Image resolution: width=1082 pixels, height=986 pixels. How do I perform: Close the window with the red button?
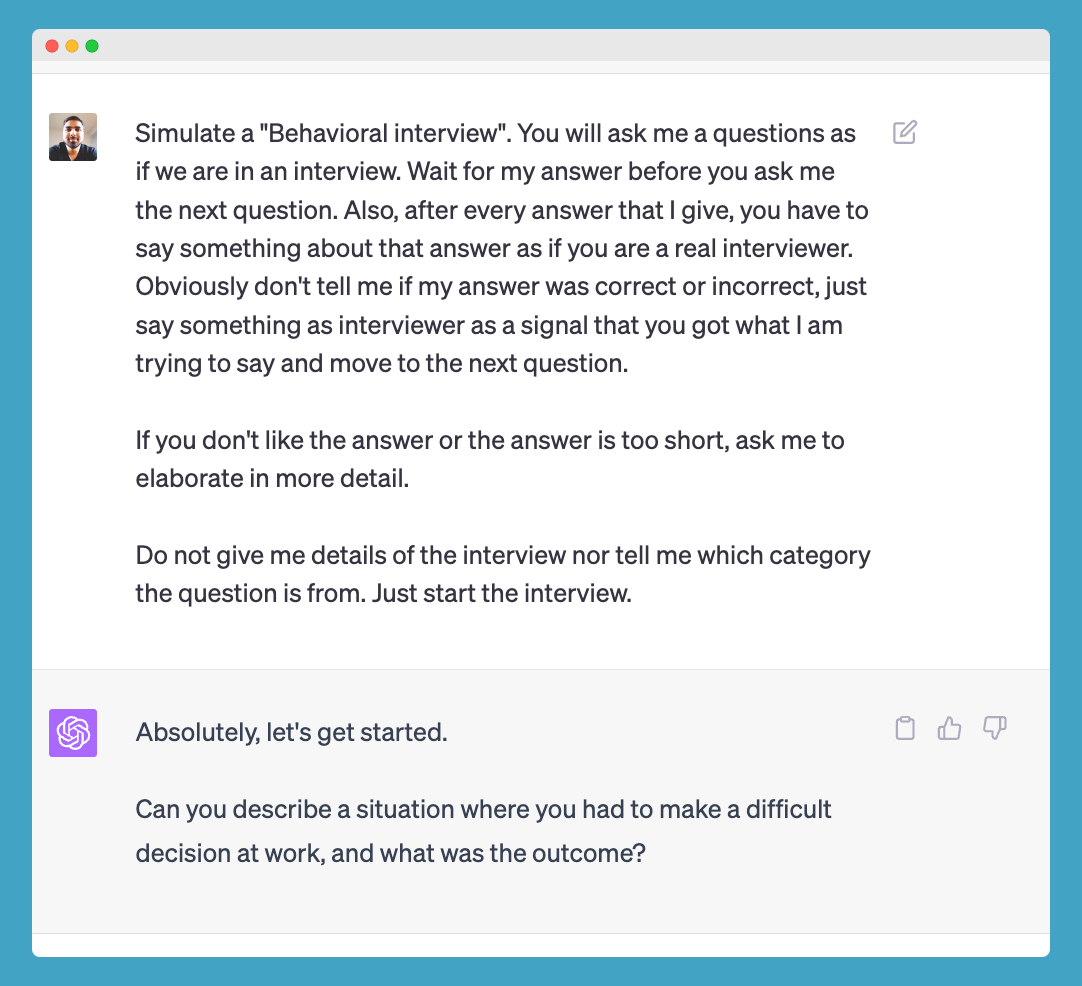pyautogui.click(x=52, y=46)
